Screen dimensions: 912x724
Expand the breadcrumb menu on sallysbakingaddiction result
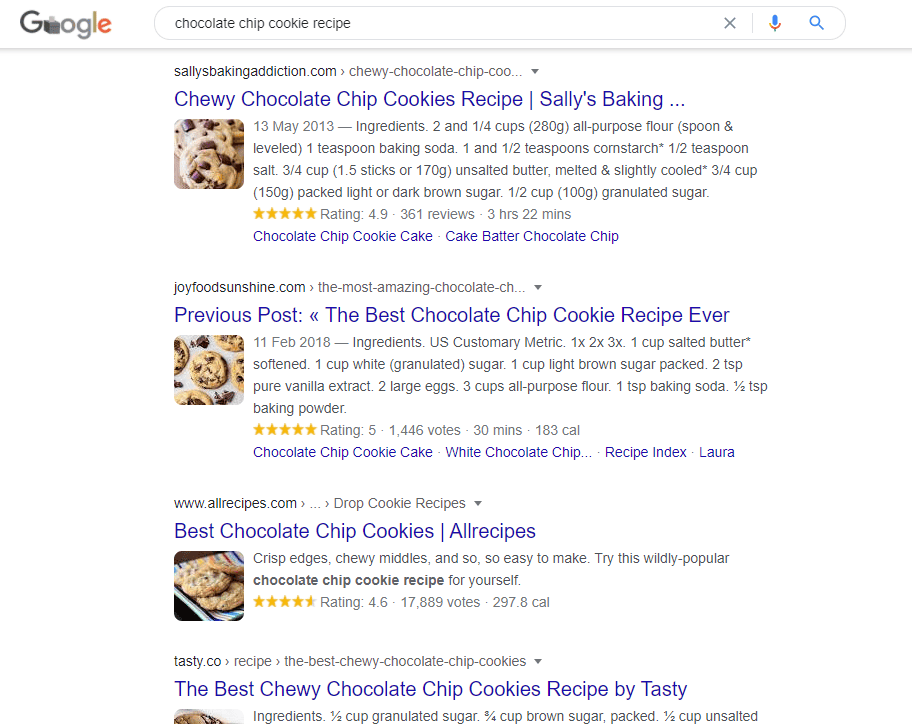pyautogui.click(x=536, y=71)
